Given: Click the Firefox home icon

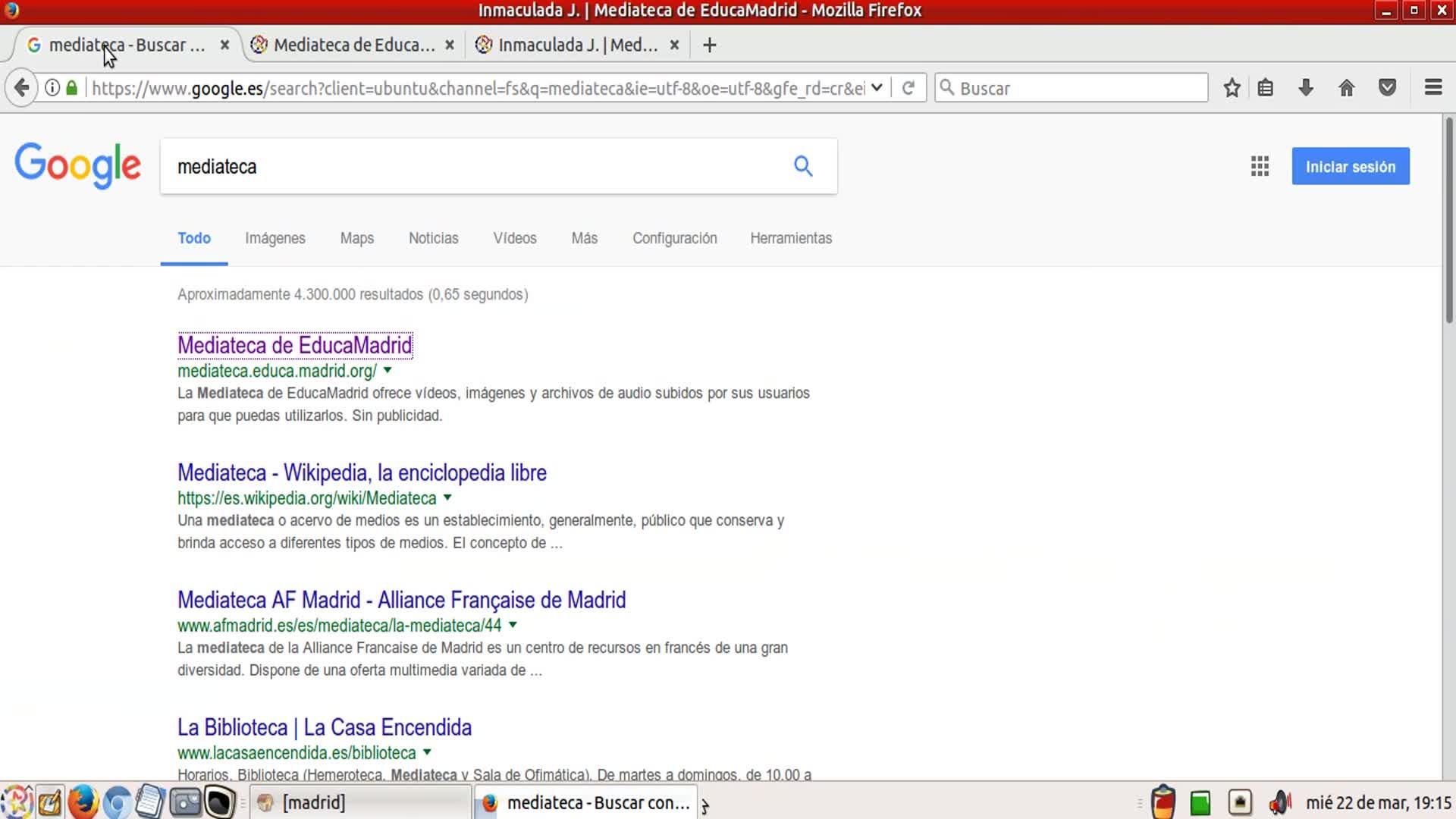Looking at the screenshot, I should [x=1346, y=88].
